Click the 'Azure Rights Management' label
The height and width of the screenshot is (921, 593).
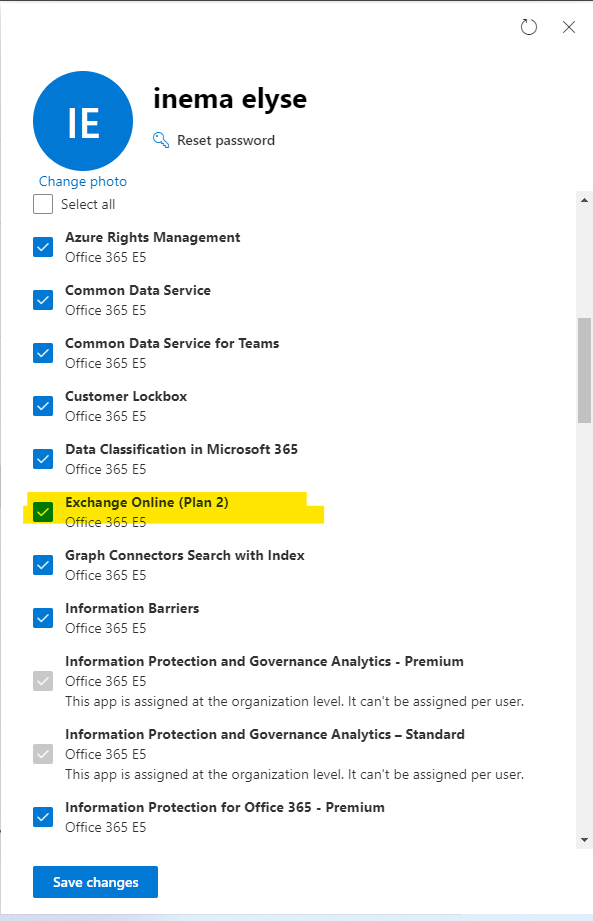coord(153,237)
